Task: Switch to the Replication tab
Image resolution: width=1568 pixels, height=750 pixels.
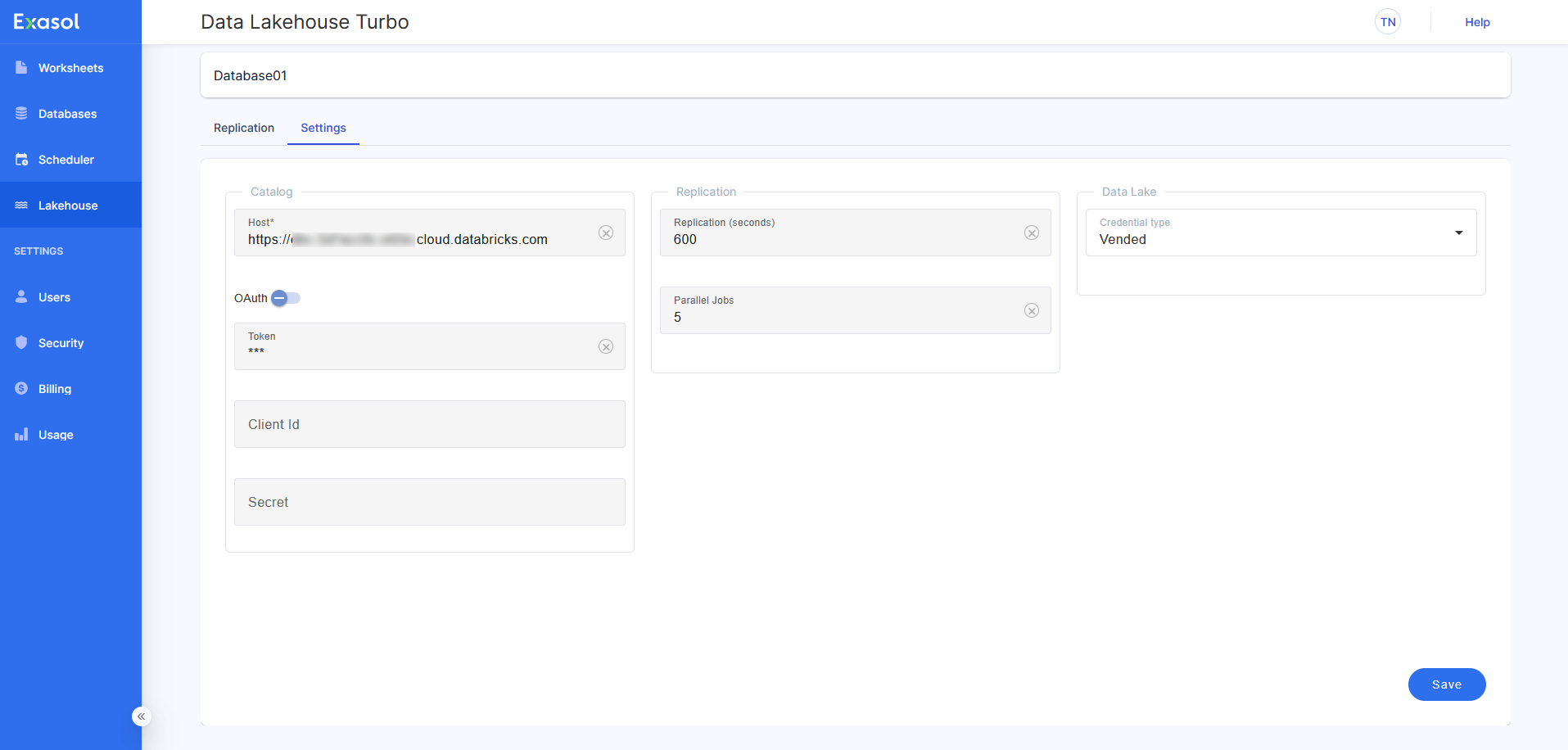Action: pos(244,128)
